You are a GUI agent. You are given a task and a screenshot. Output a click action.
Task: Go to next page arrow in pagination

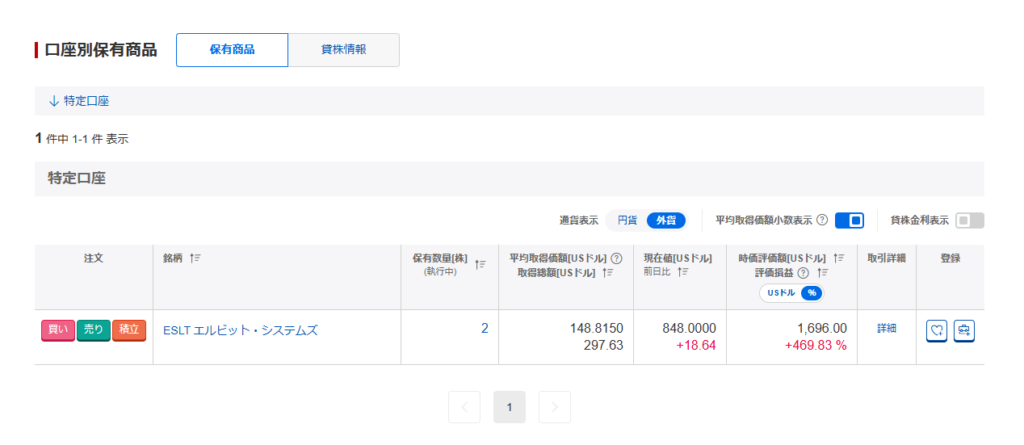[554, 407]
